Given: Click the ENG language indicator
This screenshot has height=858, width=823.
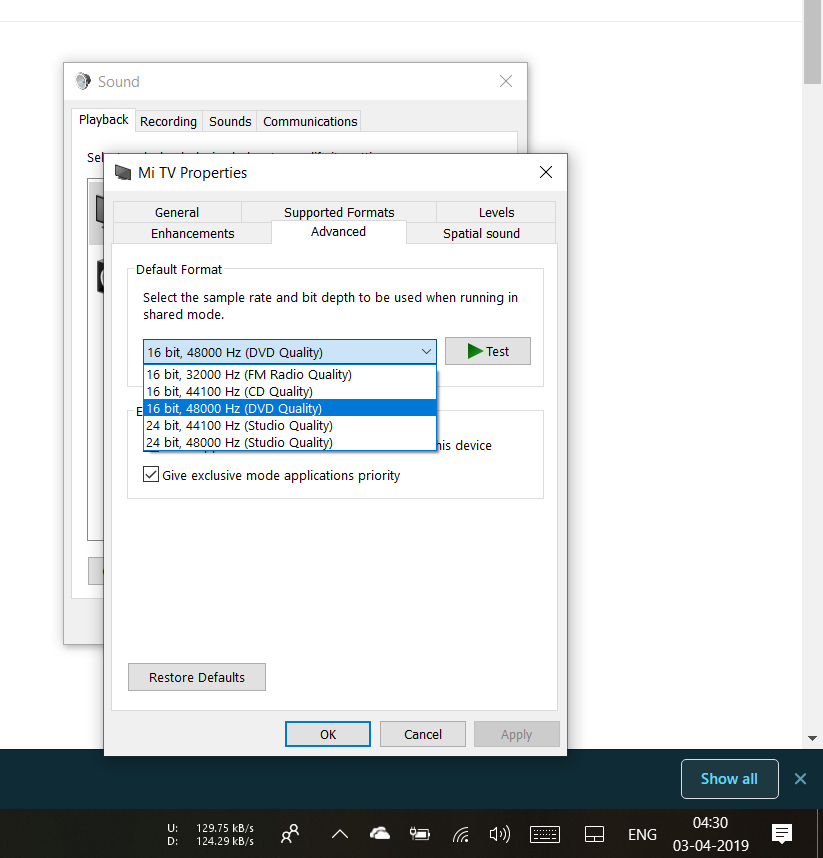Looking at the screenshot, I should pos(642,834).
